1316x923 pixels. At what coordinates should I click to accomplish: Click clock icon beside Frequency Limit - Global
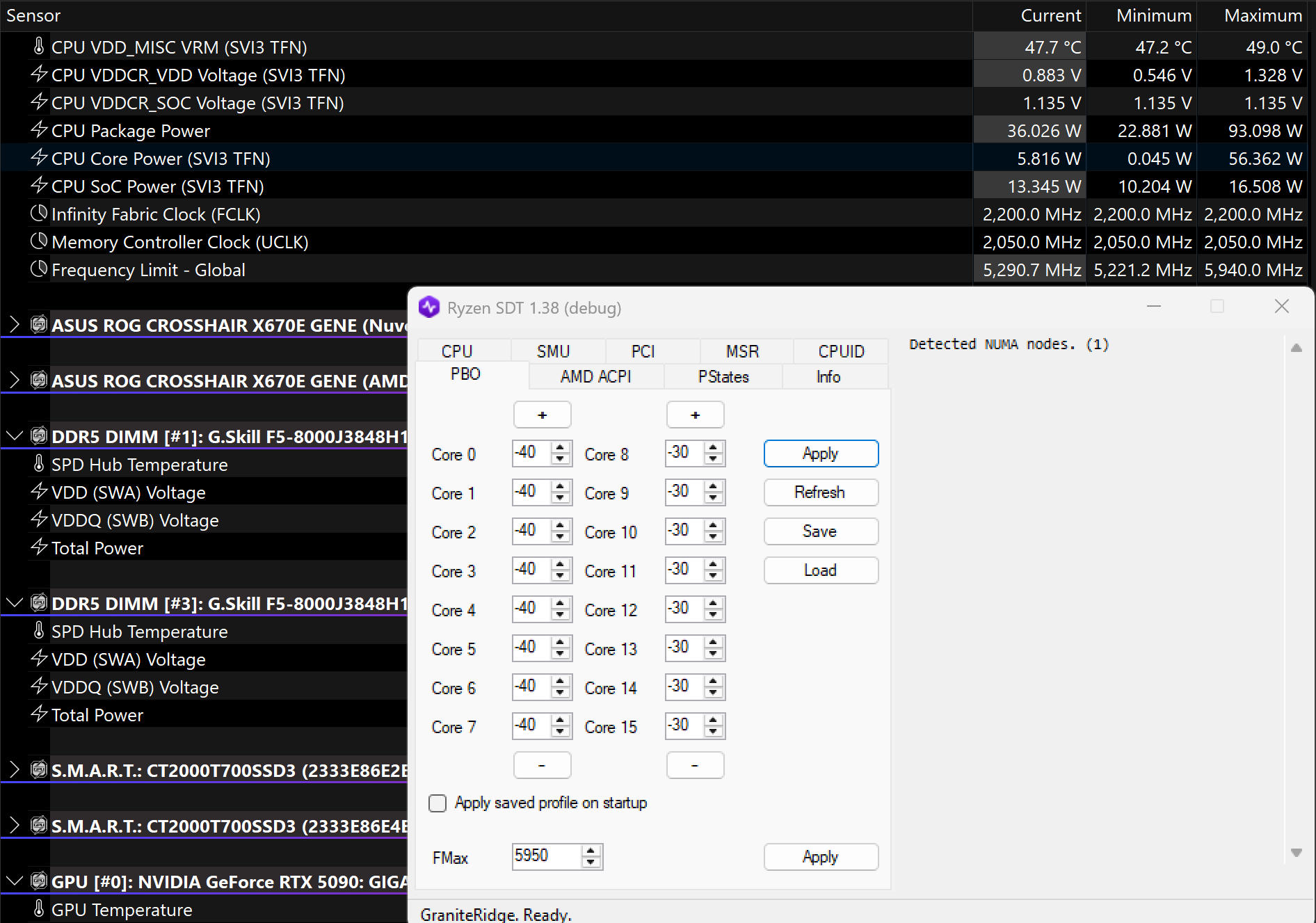point(39,268)
